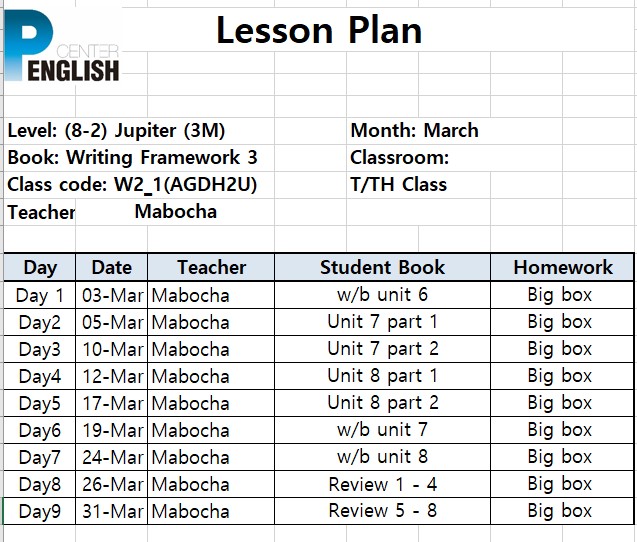Select the 19-Mar date cell

pyautogui.click(x=111, y=430)
